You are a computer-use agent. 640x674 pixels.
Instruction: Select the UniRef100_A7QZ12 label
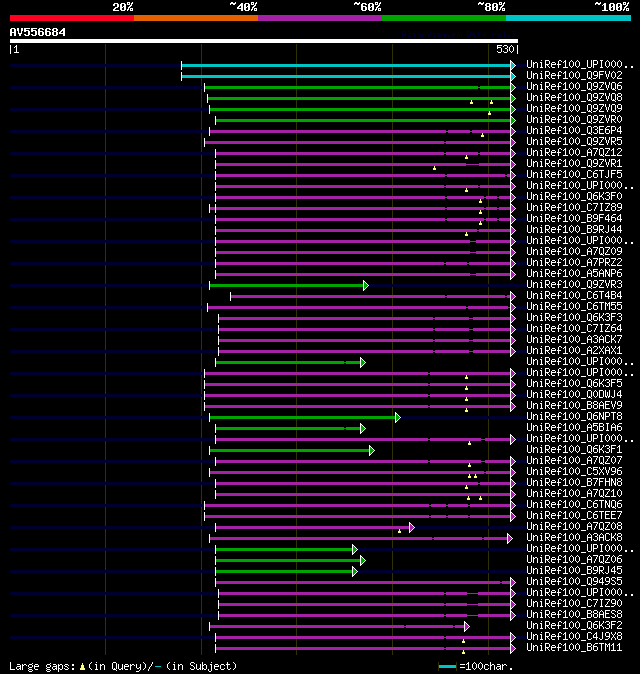pos(574,153)
